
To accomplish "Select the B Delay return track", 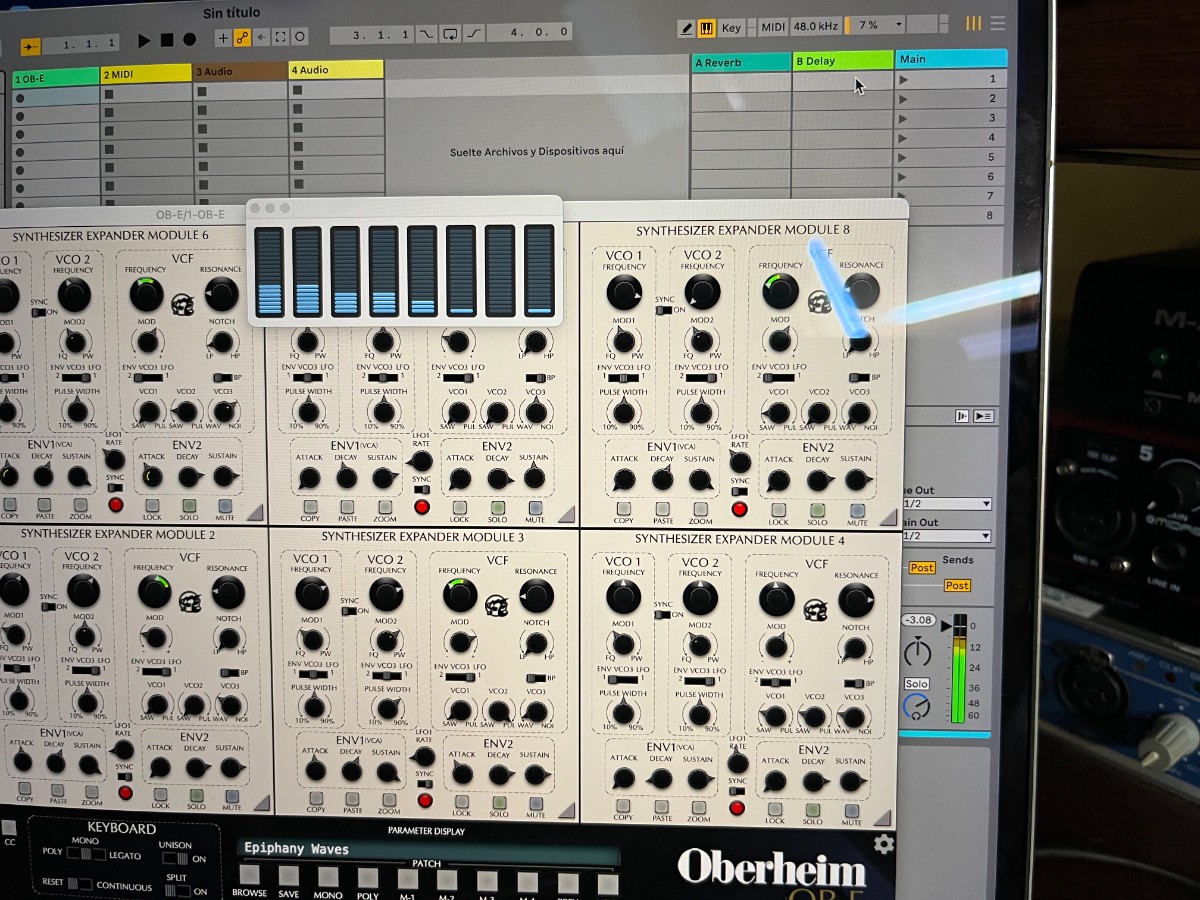I will [x=843, y=60].
